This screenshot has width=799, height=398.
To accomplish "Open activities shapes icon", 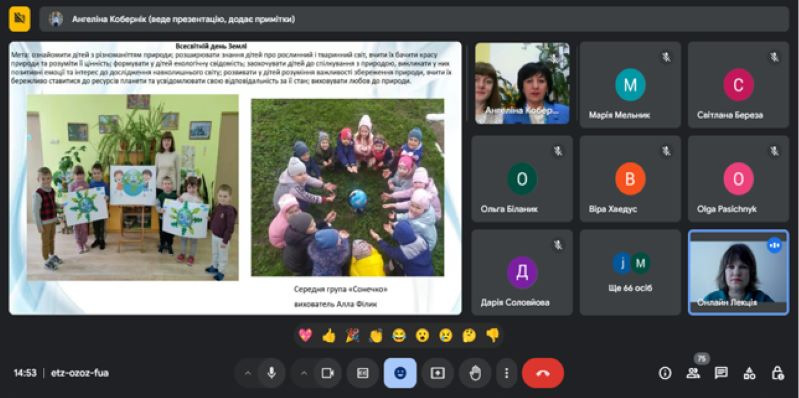I will point(750,373).
